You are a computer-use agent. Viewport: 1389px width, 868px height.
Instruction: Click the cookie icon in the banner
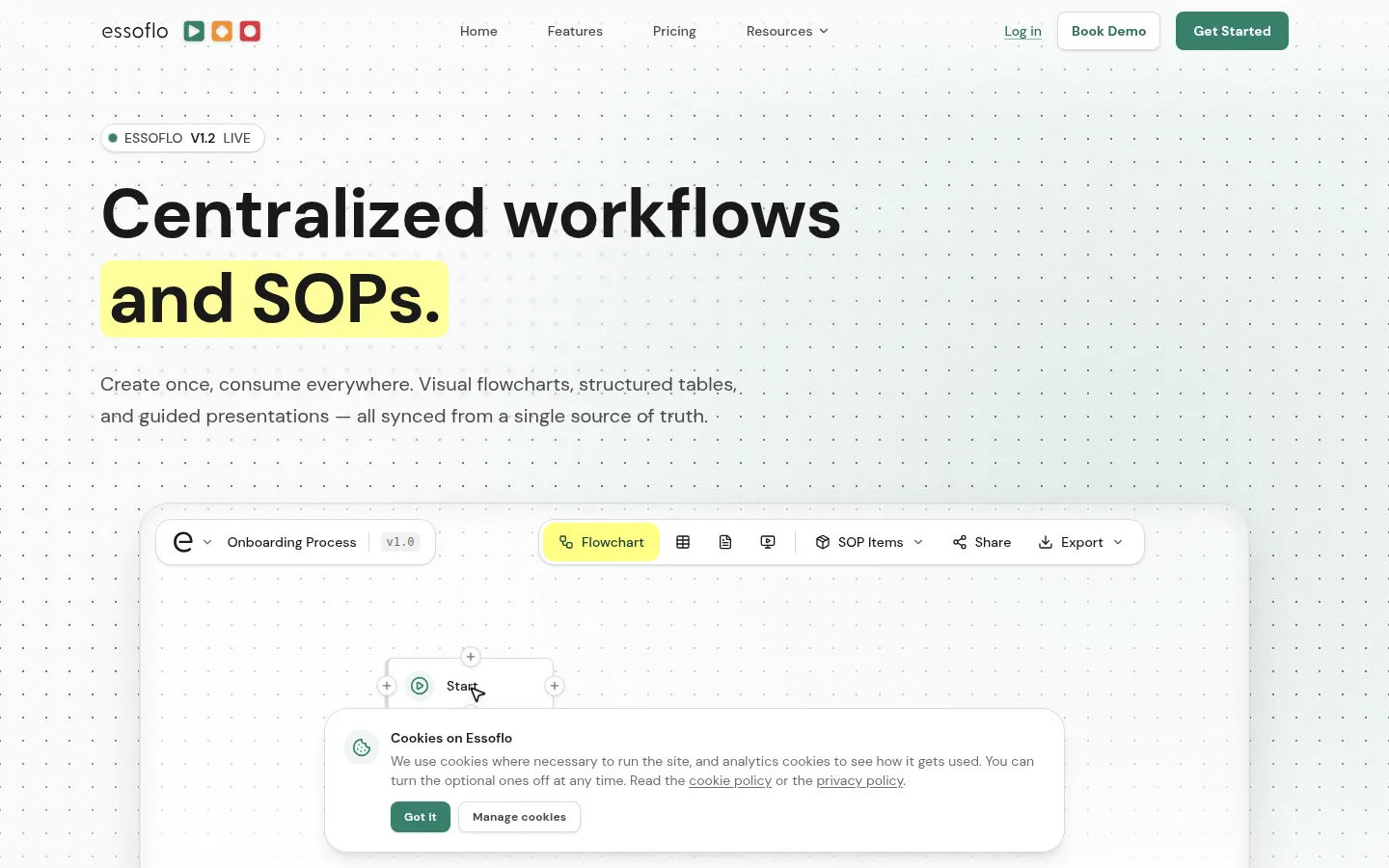pos(362,747)
